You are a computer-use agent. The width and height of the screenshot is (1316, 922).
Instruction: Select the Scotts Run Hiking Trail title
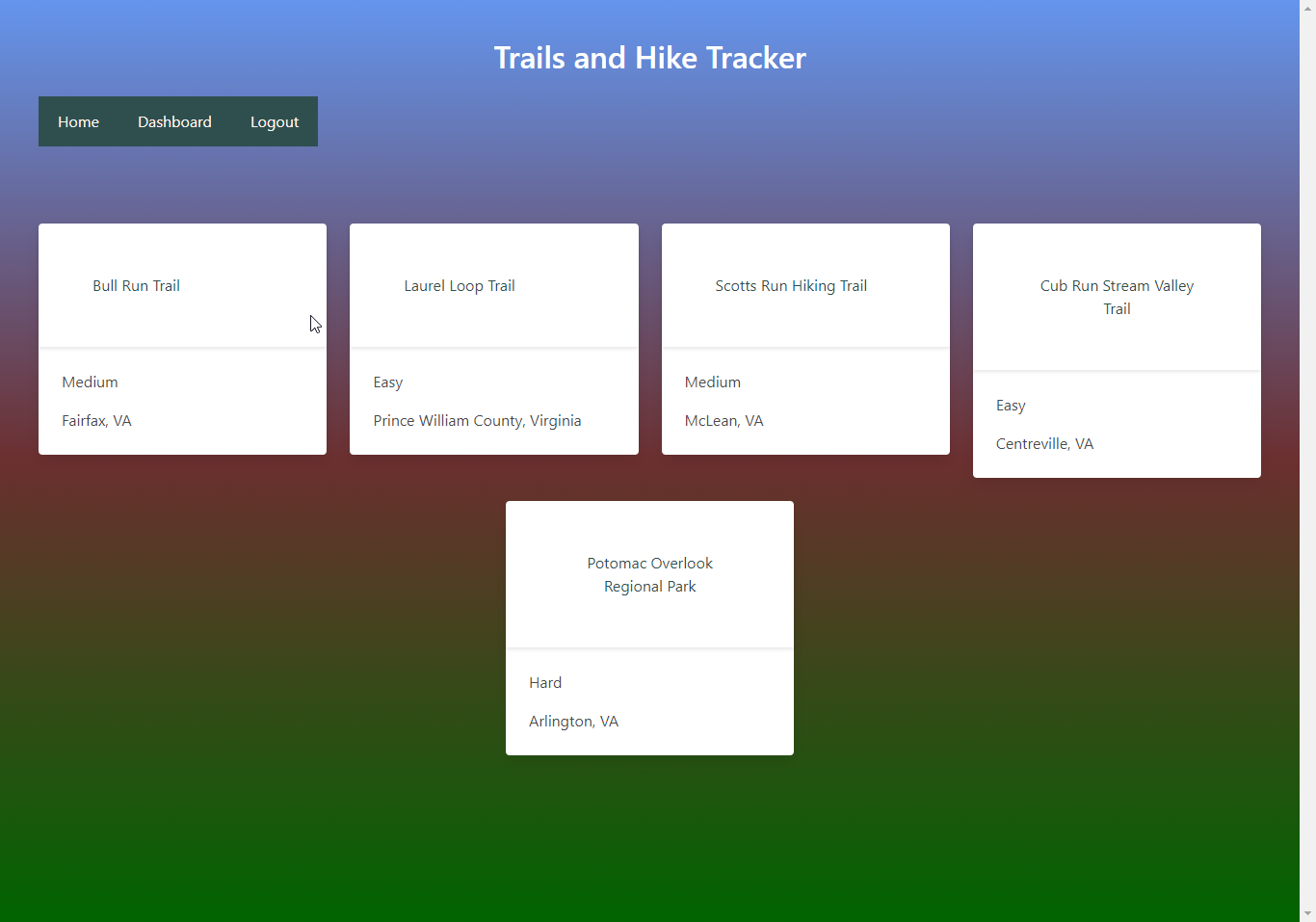(x=791, y=286)
